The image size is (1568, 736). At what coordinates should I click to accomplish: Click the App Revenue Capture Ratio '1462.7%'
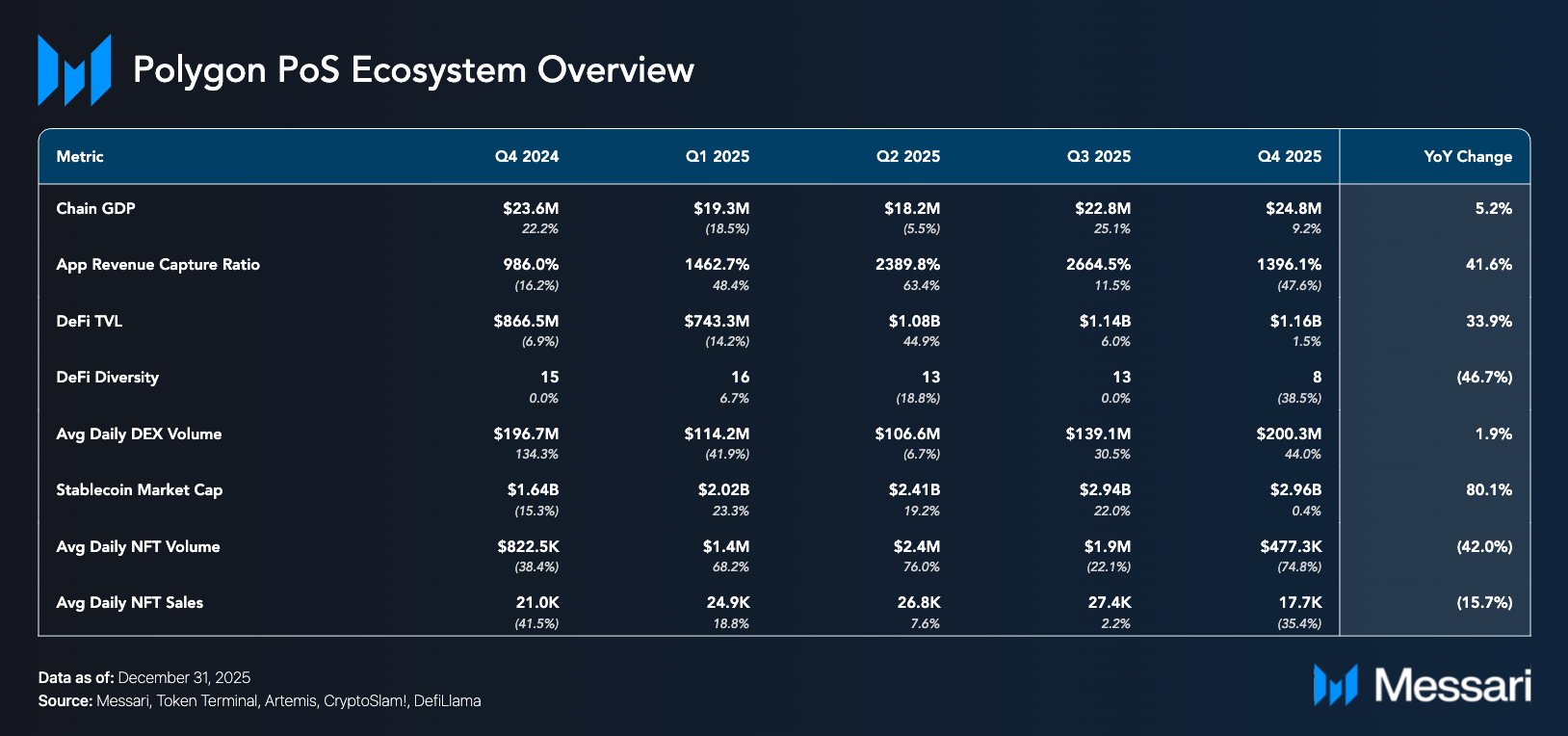coord(717,264)
